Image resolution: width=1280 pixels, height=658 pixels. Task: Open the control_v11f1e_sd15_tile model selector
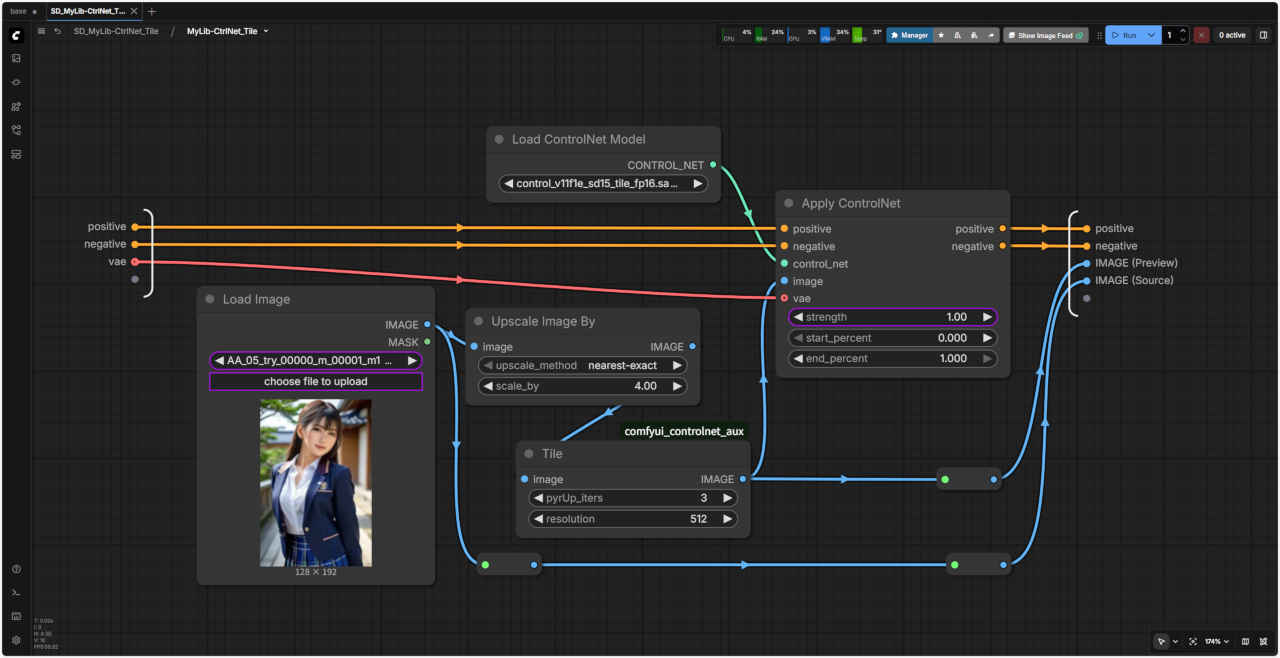click(603, 184)
